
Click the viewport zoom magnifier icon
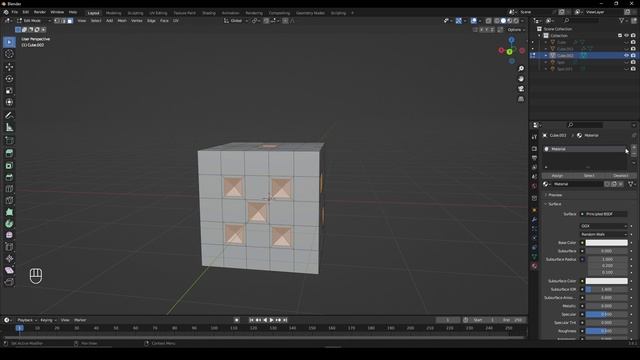click(x=521, y=69)
